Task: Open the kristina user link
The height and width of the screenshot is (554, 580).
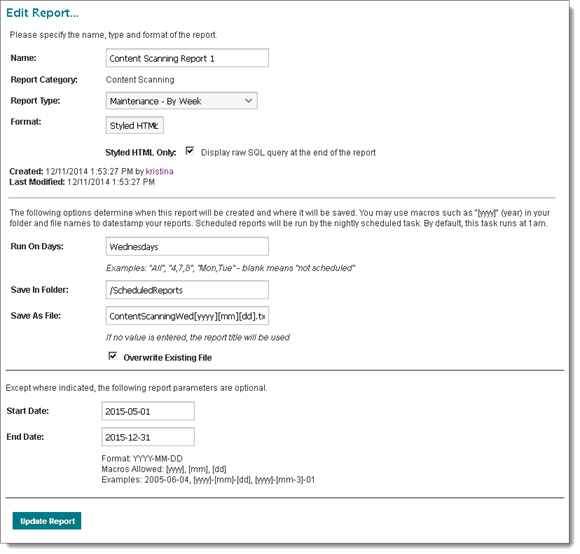Action: coord(159,171)
